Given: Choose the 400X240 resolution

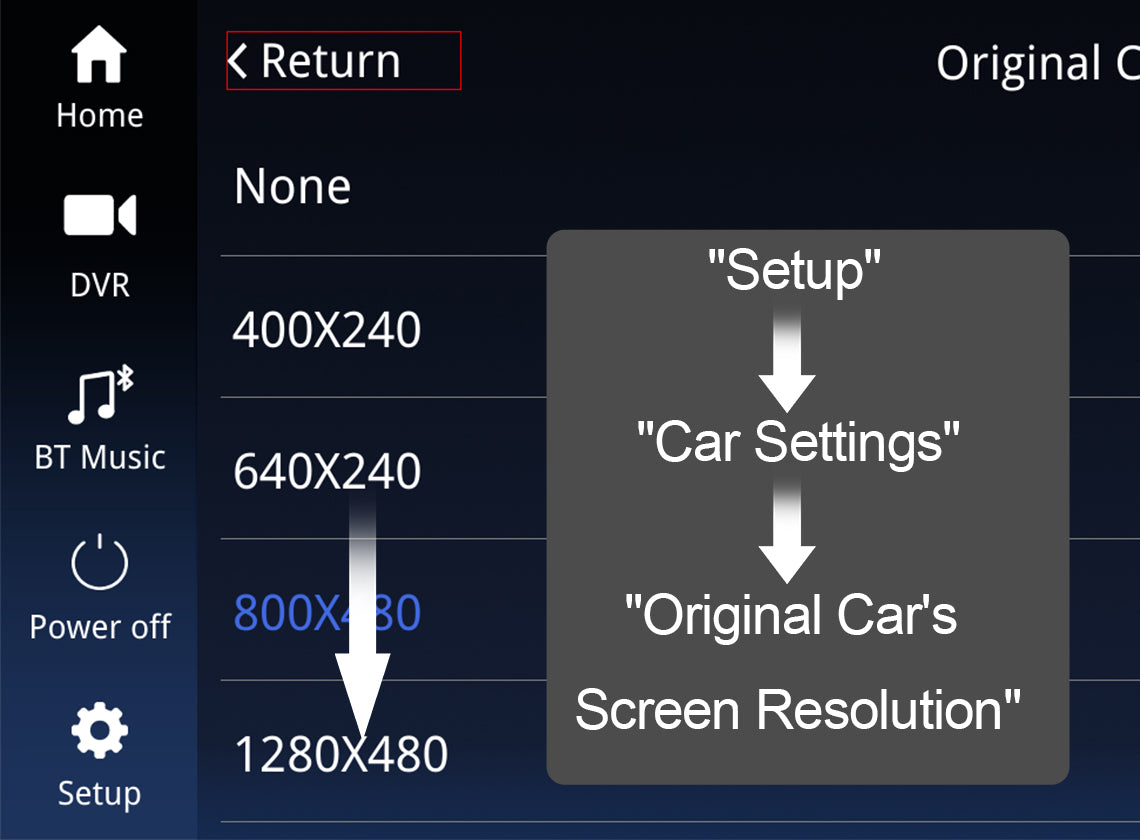Looking at the screenshot, I should tap(326, 330).
